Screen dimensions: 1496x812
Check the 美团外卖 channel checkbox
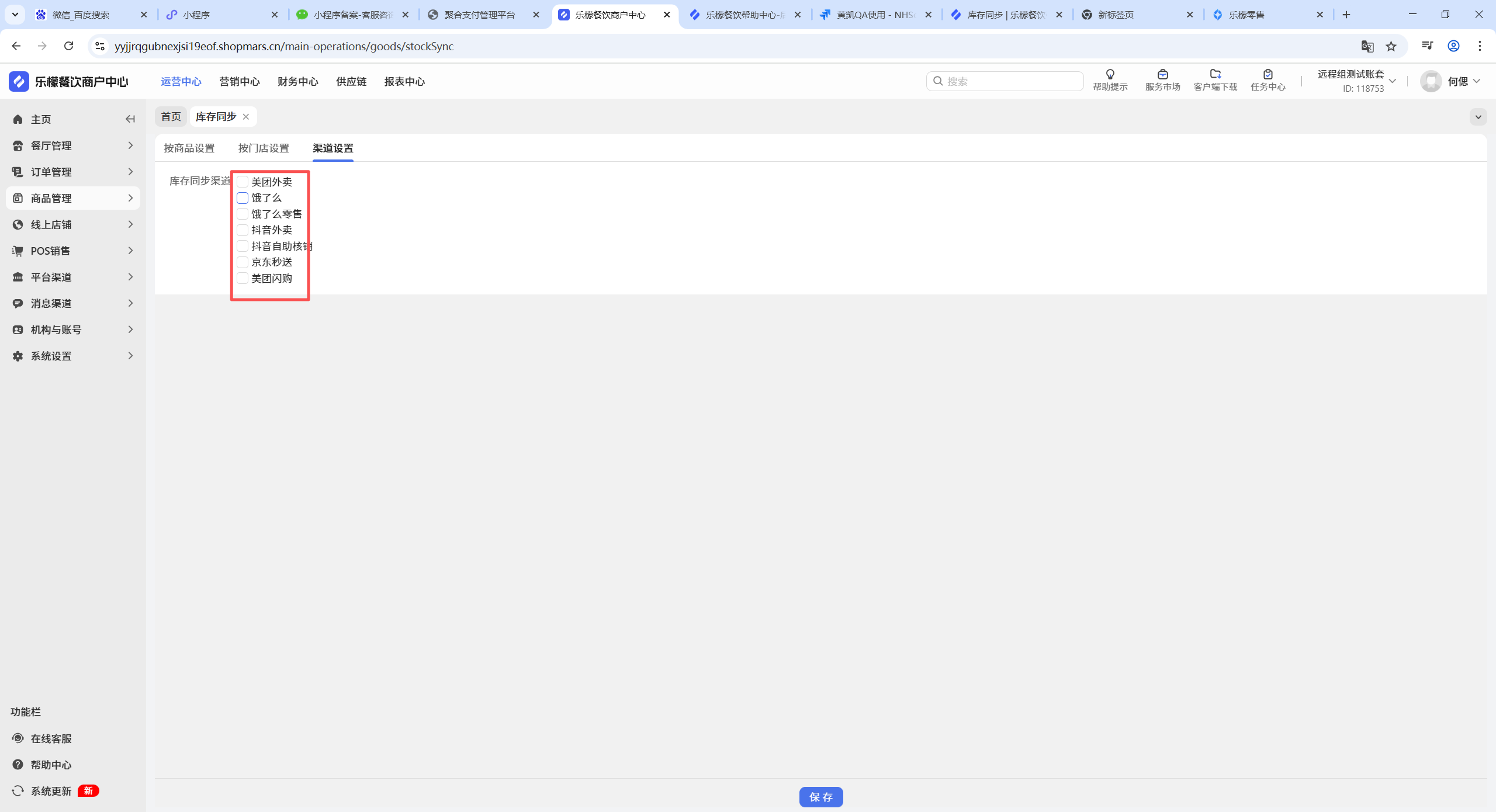pos(243,182)
